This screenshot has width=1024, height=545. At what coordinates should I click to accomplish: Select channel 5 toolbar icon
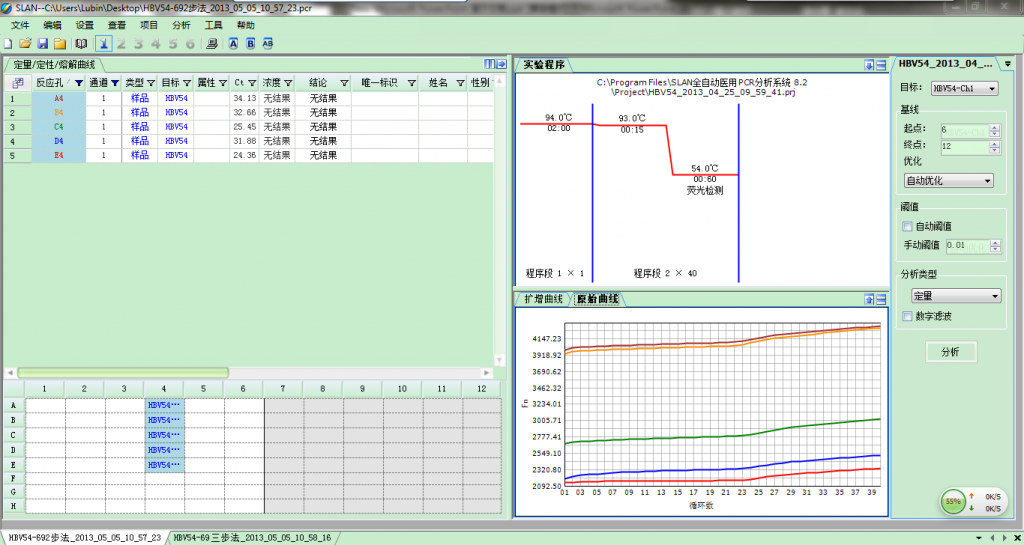[x=173, y=44]
